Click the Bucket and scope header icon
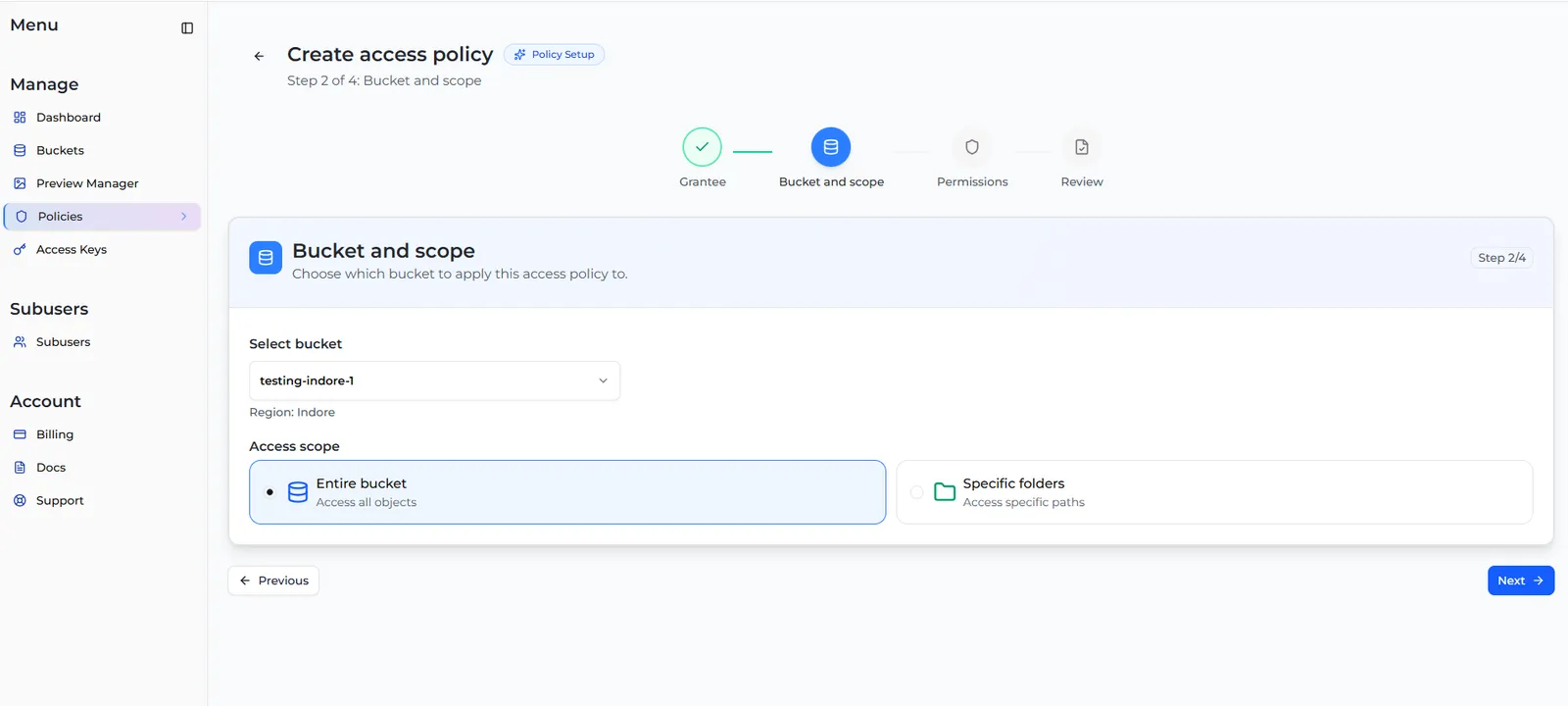 (266, 258)
